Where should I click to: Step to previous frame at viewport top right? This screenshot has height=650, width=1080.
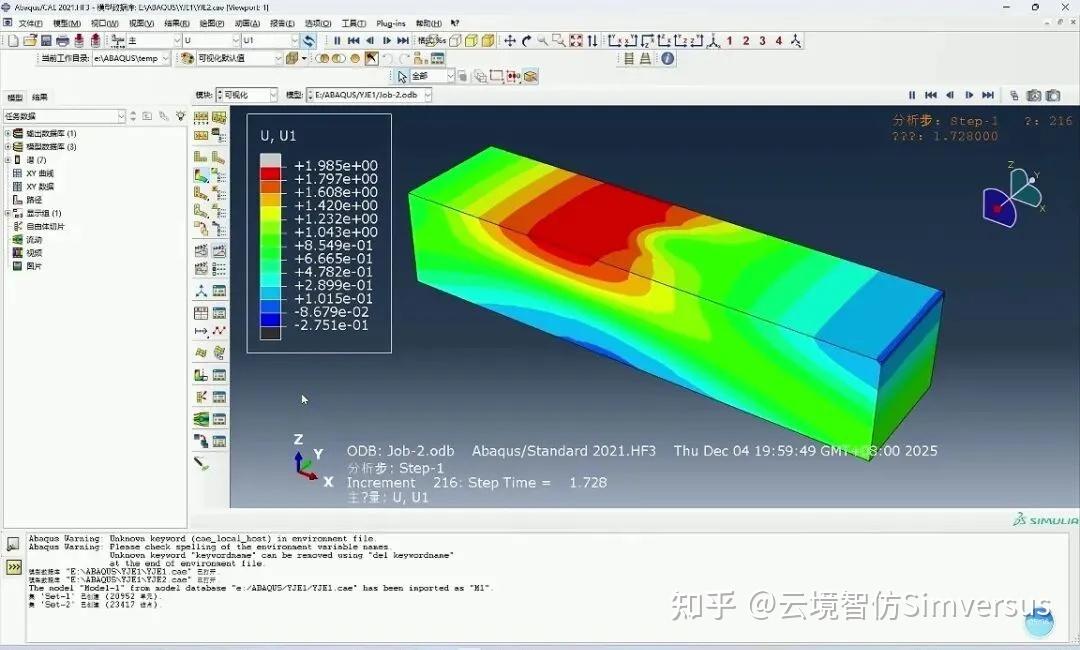point(950,95)
